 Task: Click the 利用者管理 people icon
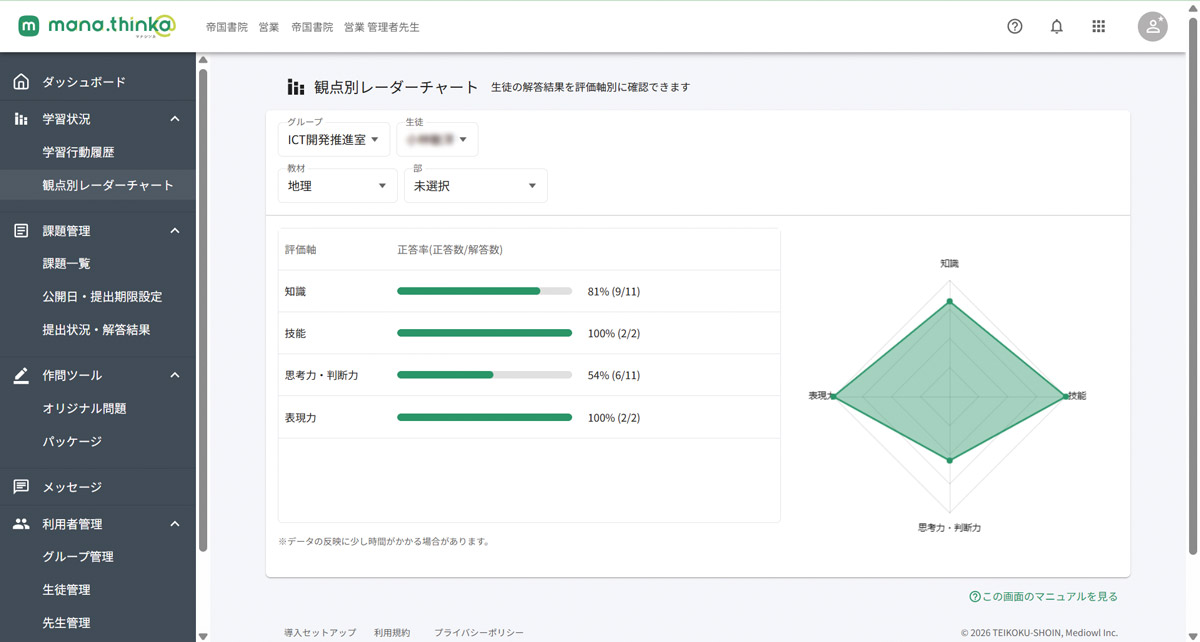point(21,524)
